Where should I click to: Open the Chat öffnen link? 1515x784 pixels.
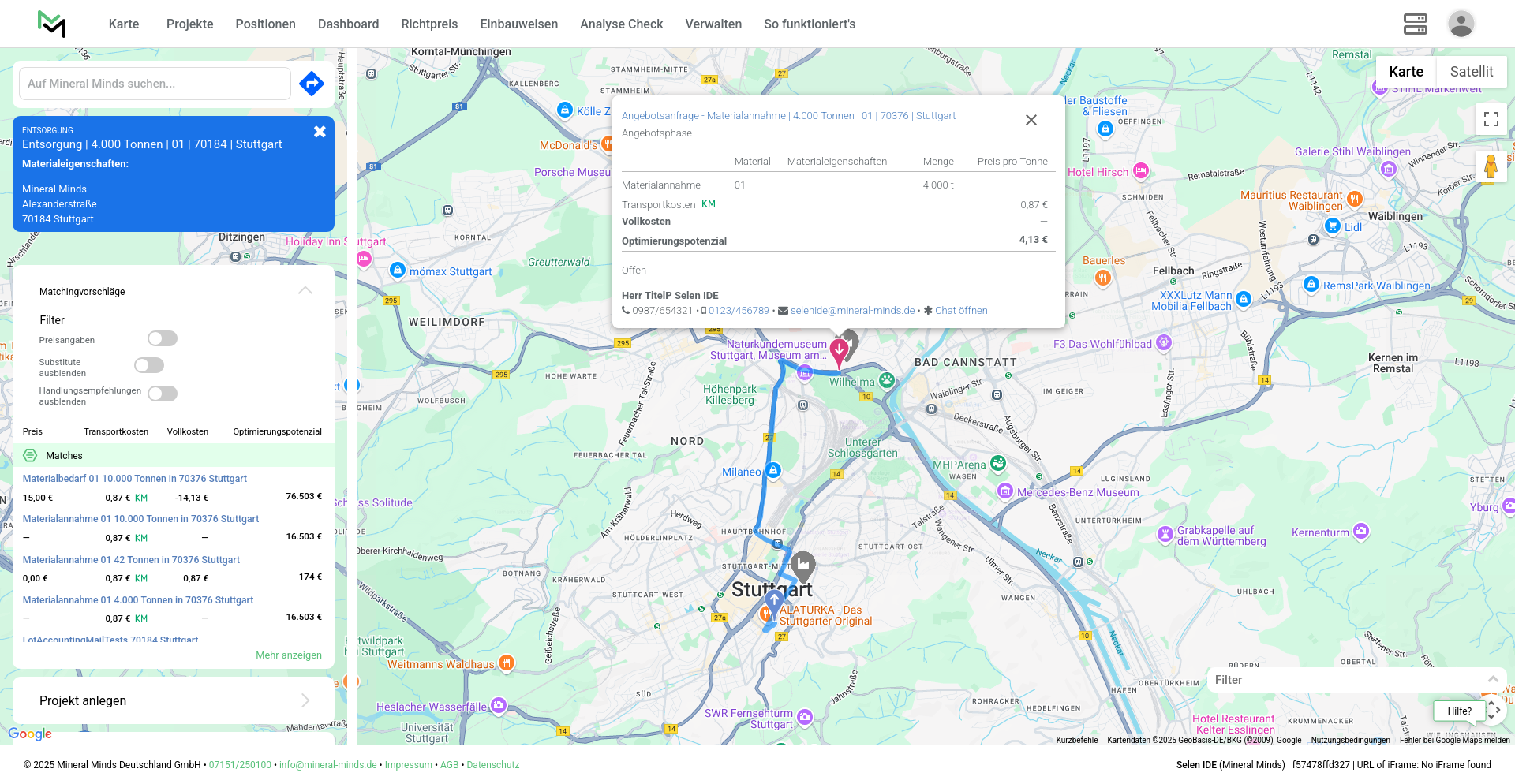pos(960,311)
